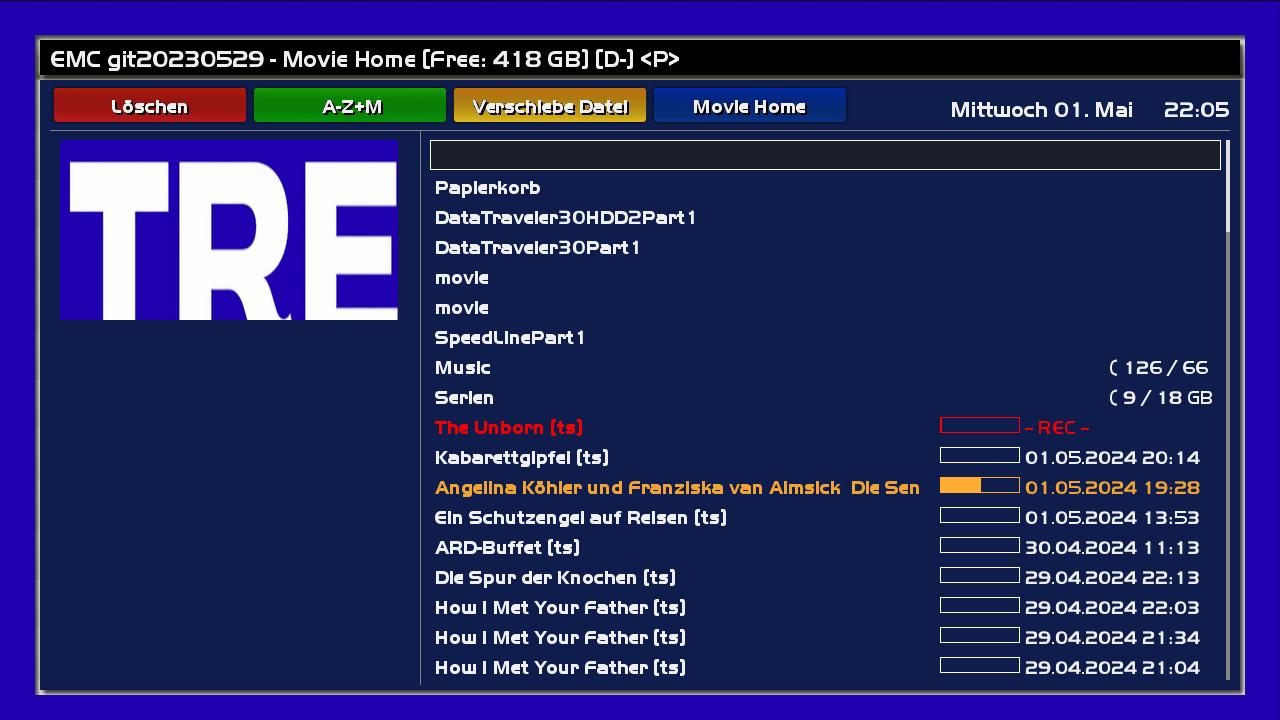Image resolution: width=1280 pixels, height=720 pixels.
Task: Click the red REC progress bar indicator
Action: coord(979,426)
